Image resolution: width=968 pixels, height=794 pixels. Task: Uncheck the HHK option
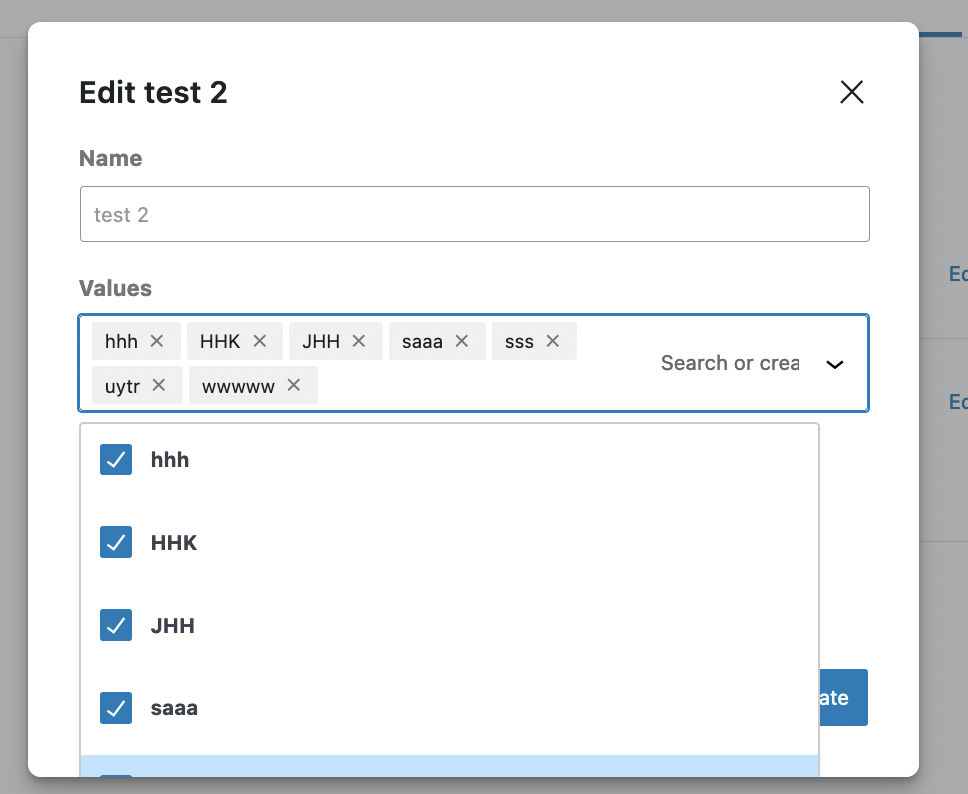pos(115,542)
